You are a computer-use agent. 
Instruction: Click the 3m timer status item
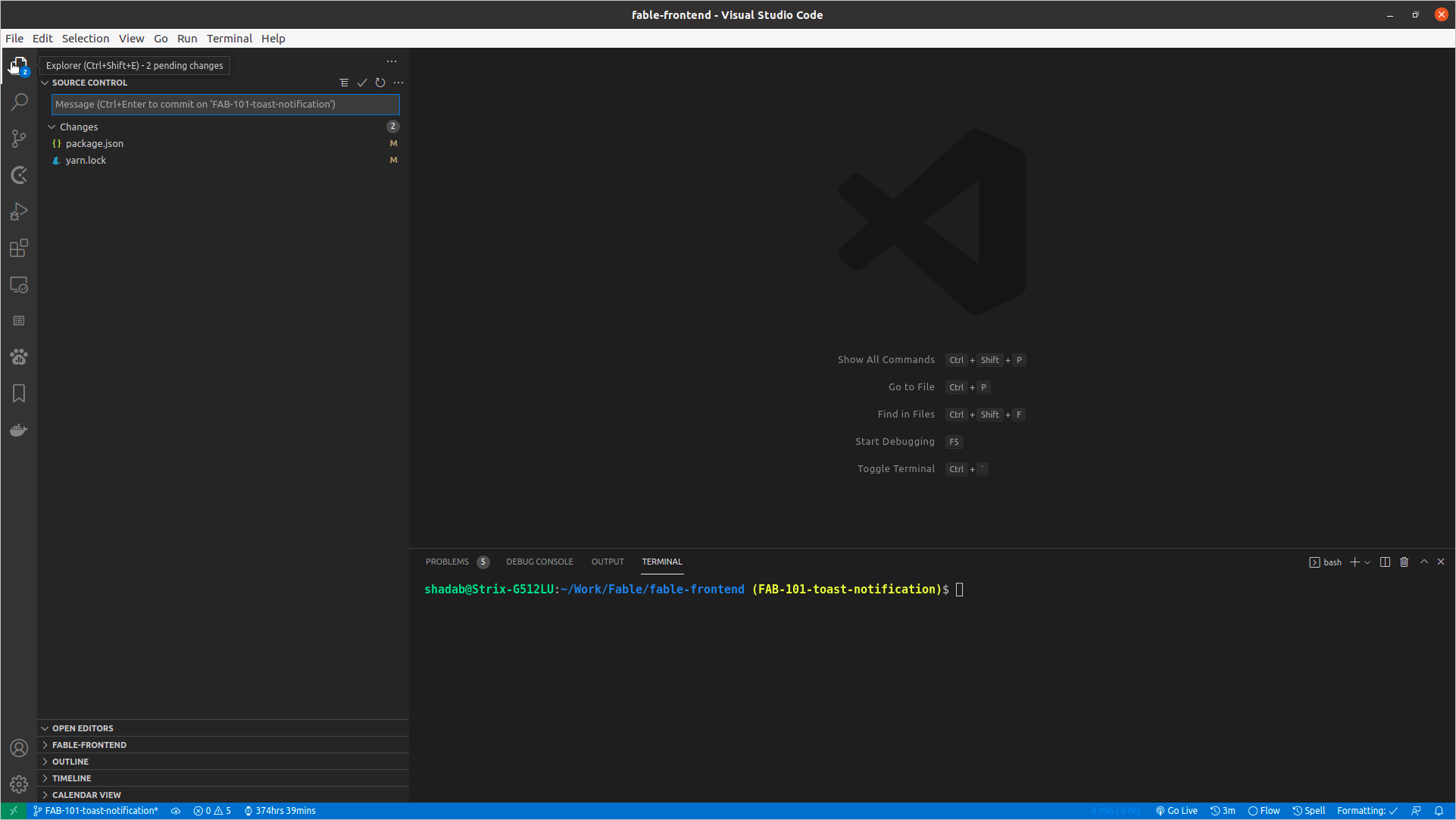point(1223,811)
